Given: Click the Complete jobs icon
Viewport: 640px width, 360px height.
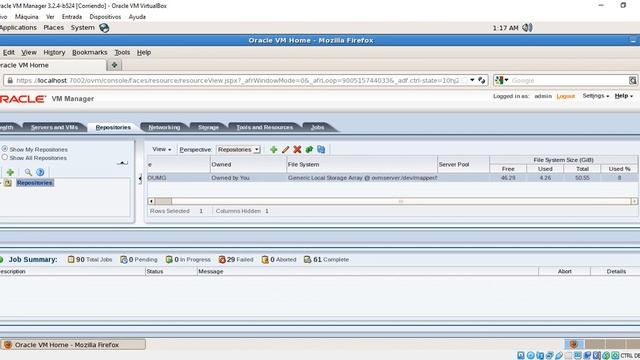Looking at the screenshot, I should click(x=308, y=260).
